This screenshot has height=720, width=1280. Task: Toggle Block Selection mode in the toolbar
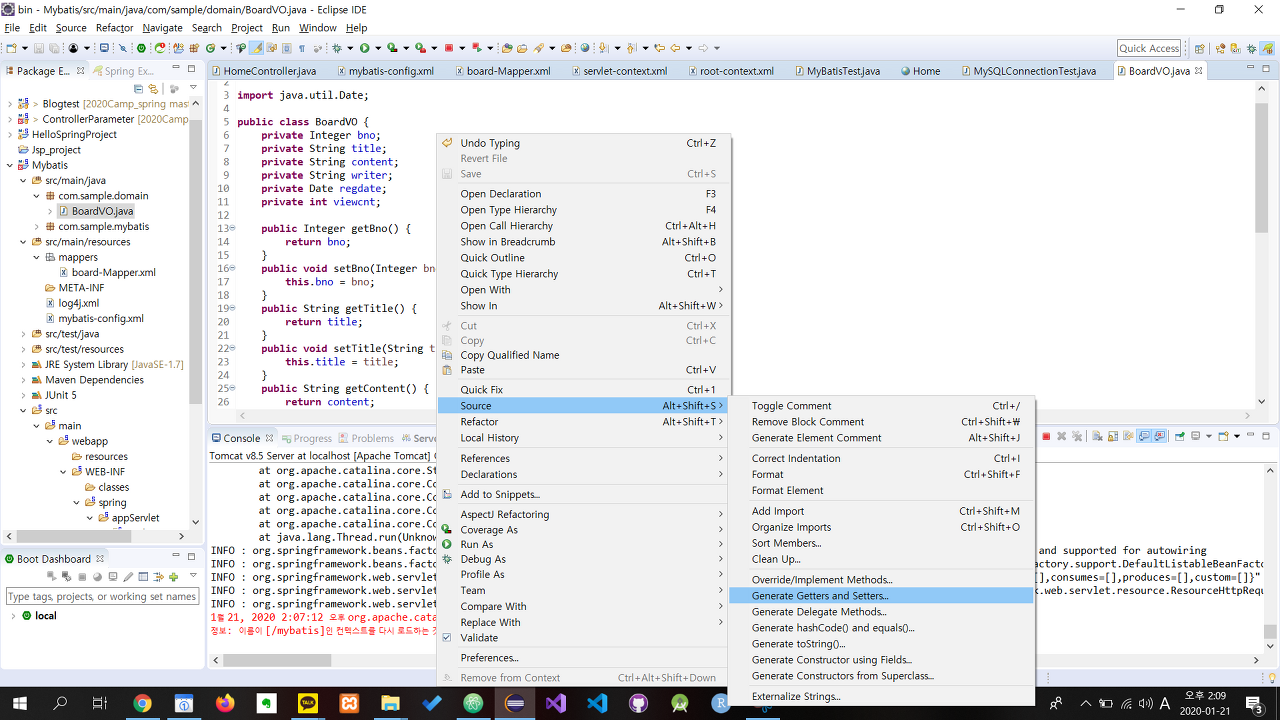pyautogui.click(x=286, y=48)
